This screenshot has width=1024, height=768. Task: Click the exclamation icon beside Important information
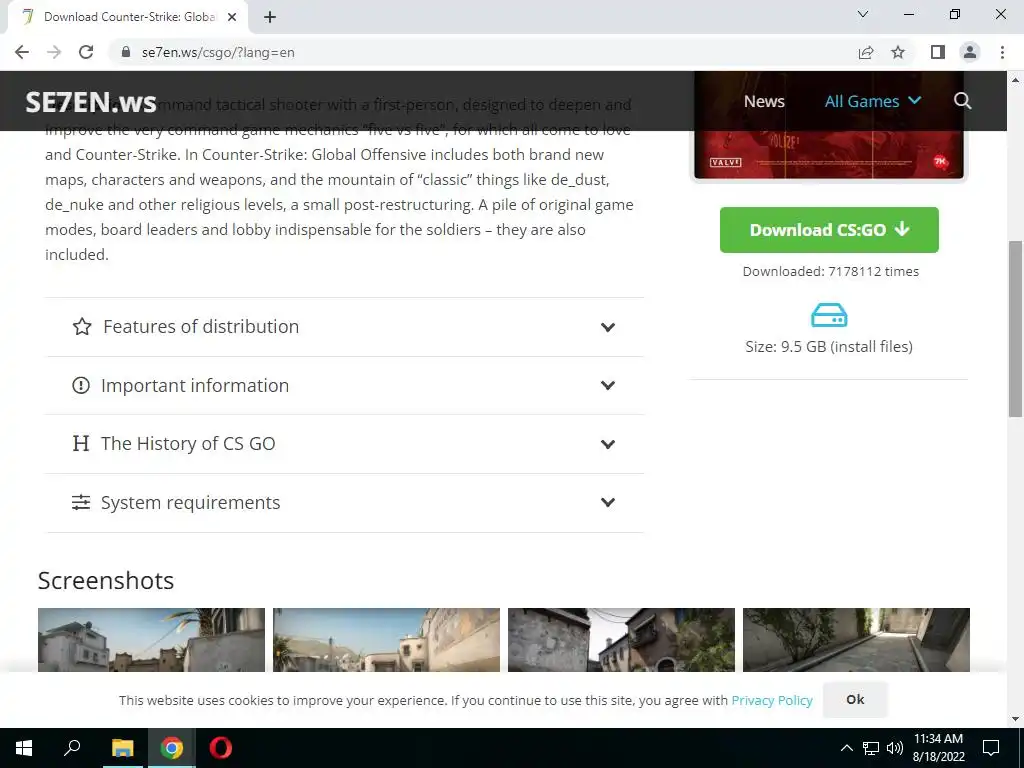tap(80, 385)
